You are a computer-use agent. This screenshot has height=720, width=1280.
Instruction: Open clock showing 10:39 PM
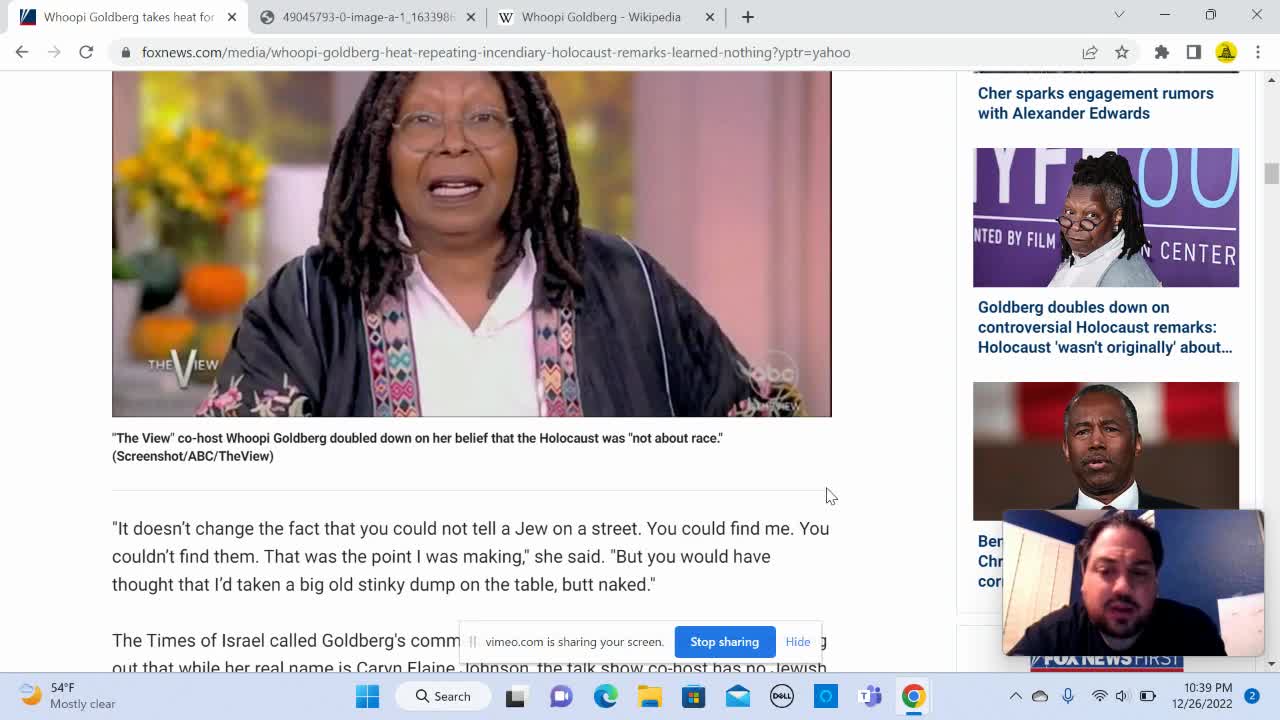[x=1204, y=696]
